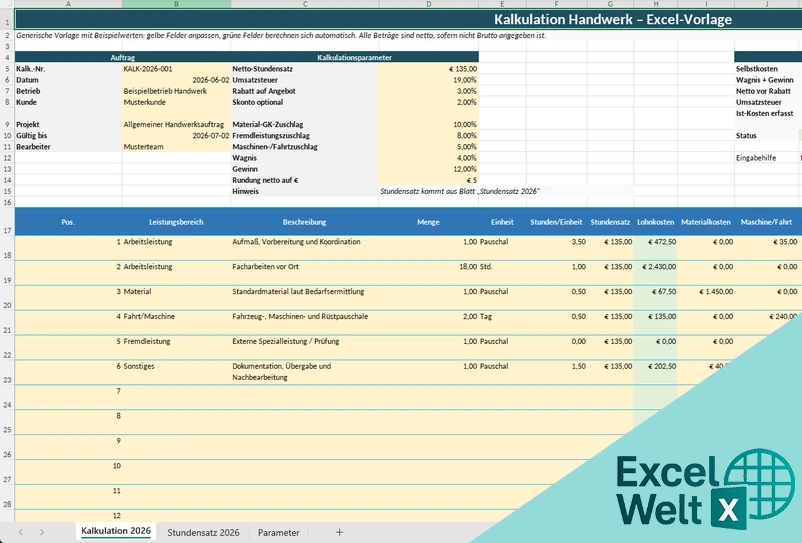Select column H header
This screenshot has height=543, width=802.
656,4
